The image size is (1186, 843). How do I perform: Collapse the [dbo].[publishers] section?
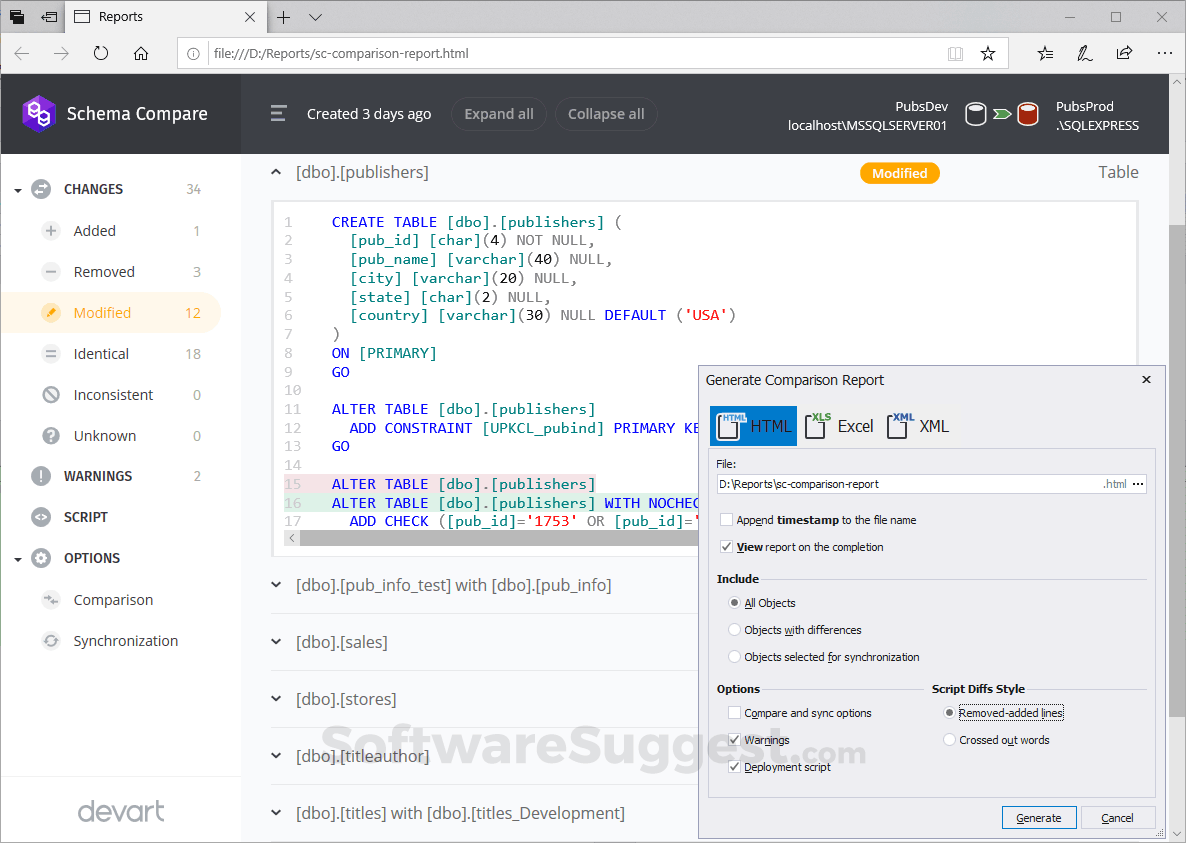pyautogui.click(x=276, y=171)
